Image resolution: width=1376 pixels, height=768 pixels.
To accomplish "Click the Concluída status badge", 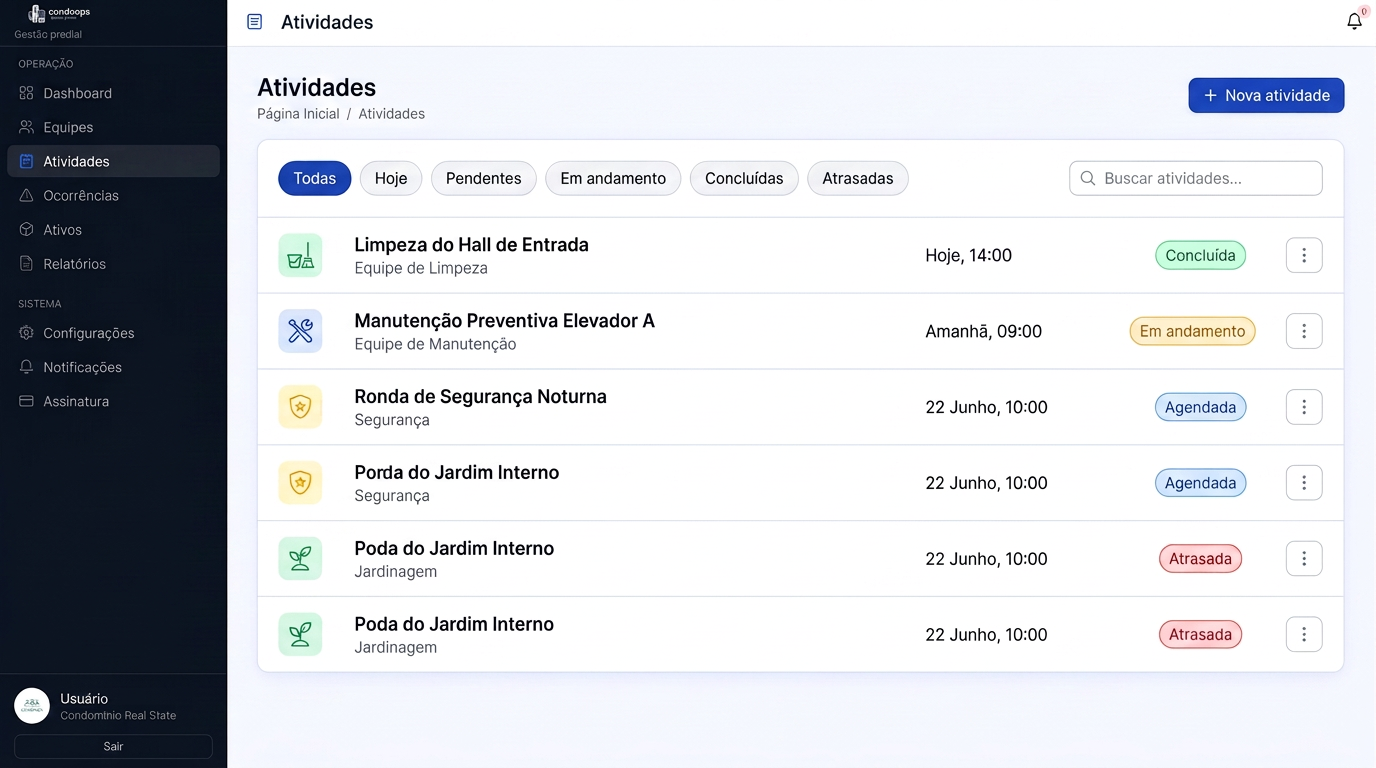I will click(1200, 255).
